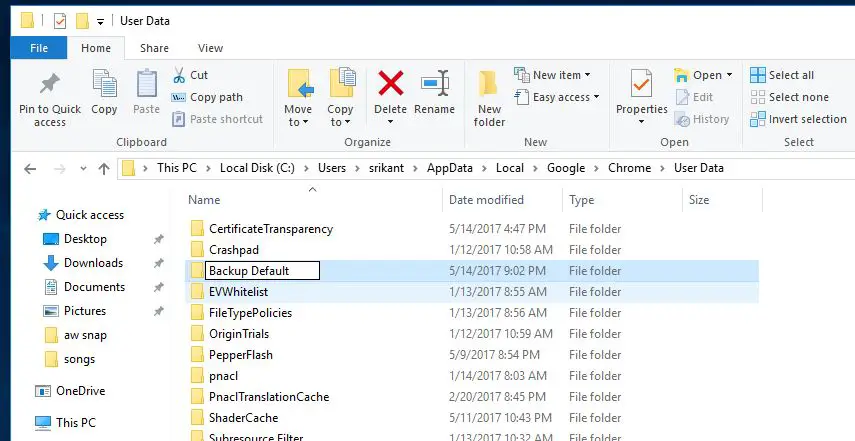The height and width of the screenshot is (441, 855).
Task: Expand the Open button dropdown
Action: (730, 75)
